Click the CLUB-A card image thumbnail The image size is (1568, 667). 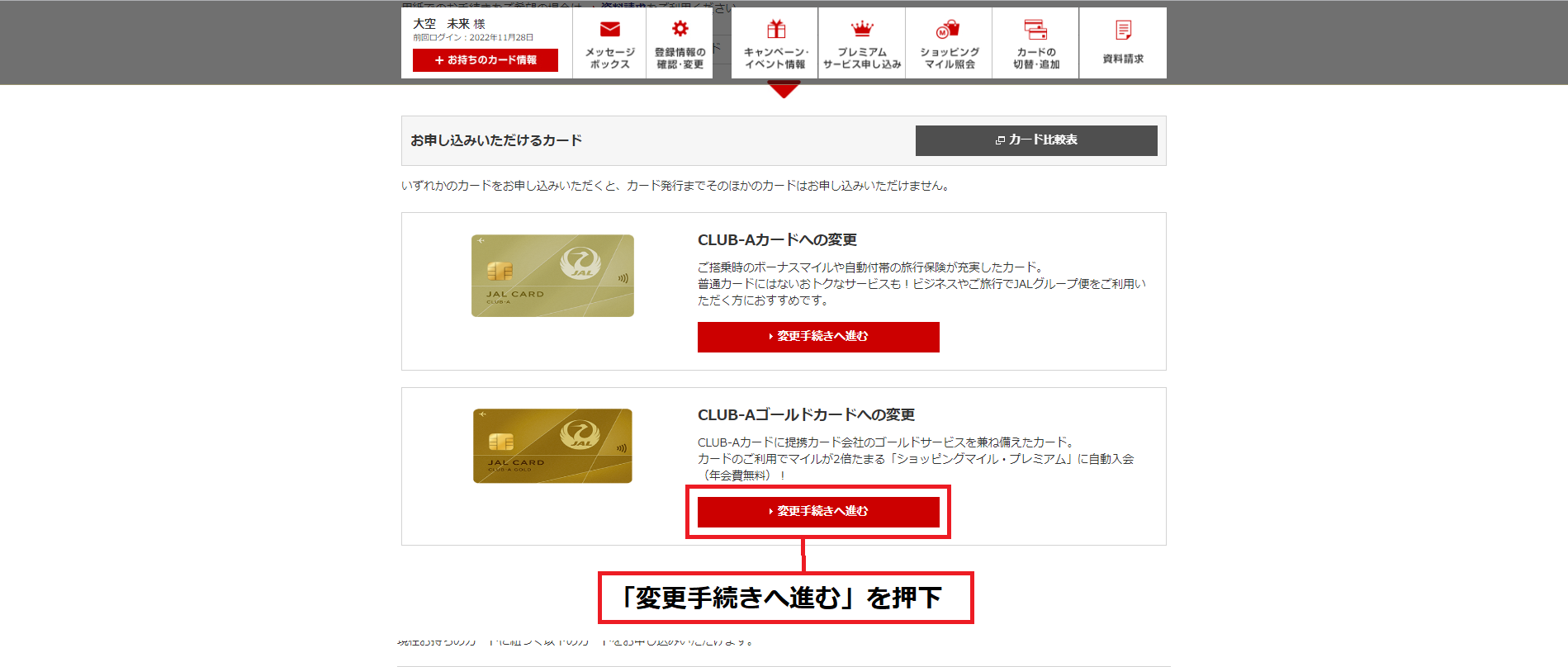pos(552,276)
